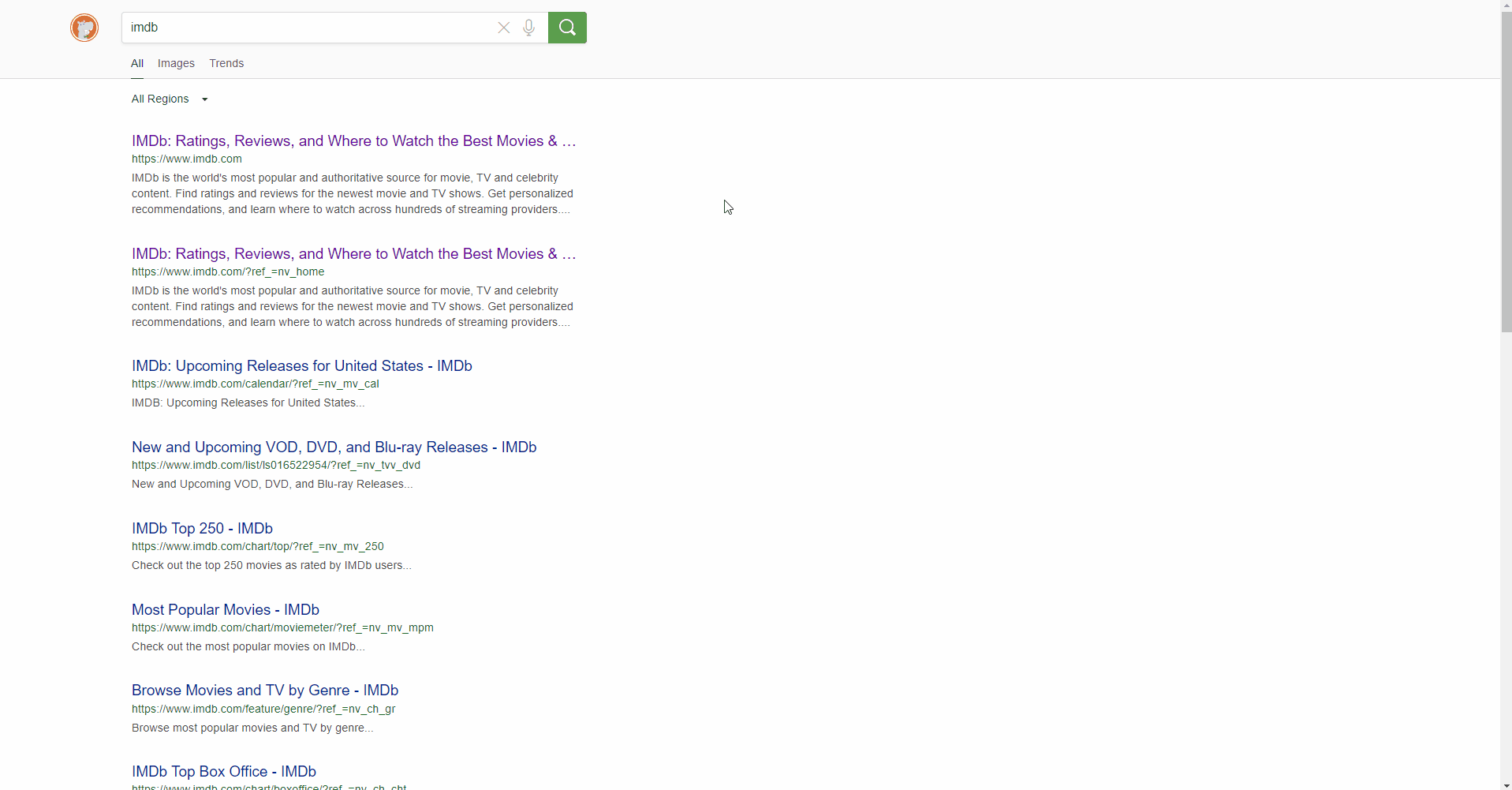1512x790 pixels.
Task: Click the snippet 'Check out the top 250 movies'
Action: 271,565
